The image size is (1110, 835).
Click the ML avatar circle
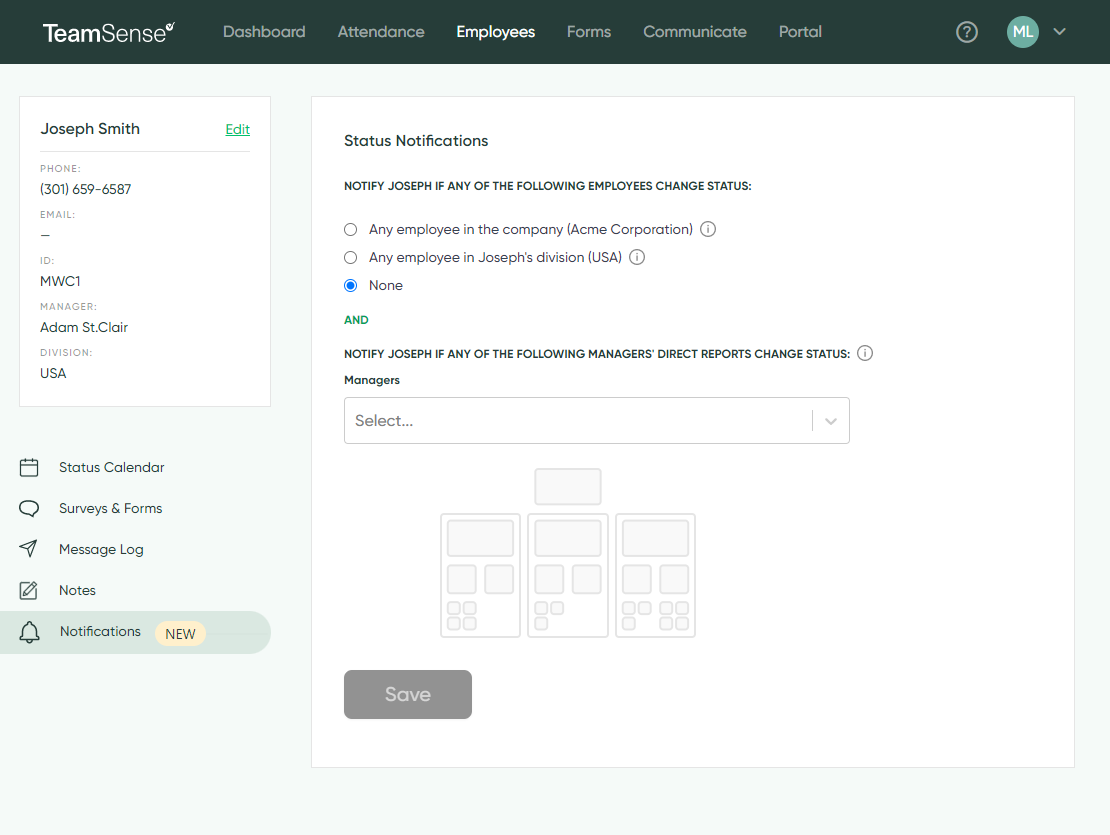pos(1022,31)
